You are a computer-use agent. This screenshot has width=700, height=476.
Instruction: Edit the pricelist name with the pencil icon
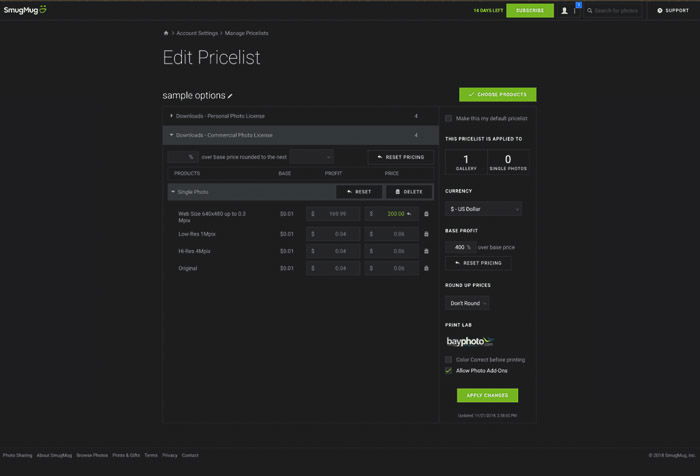point(230,96)
